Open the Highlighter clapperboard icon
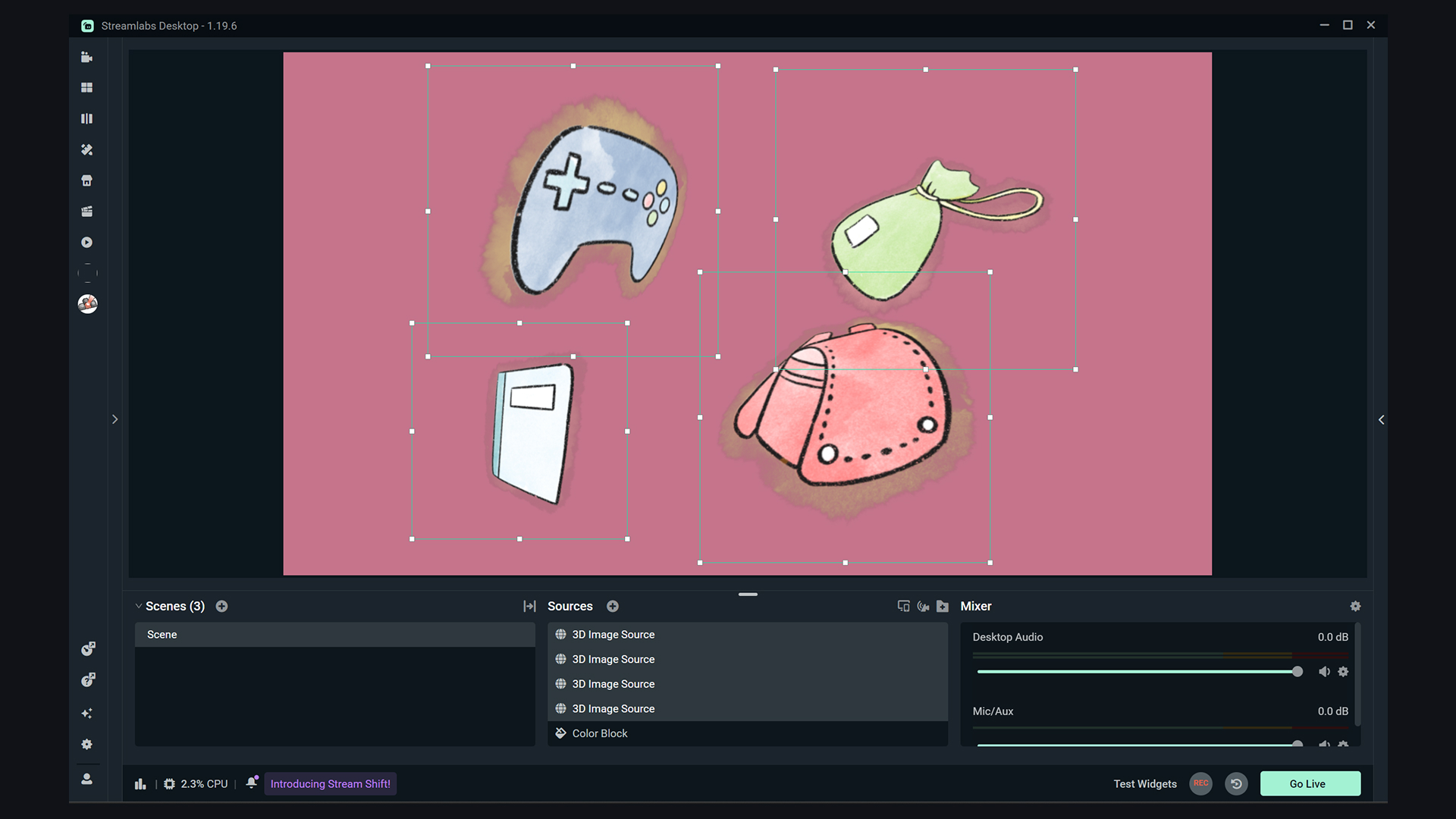Screen dimensions: 1456x819 tap(86, 212)
